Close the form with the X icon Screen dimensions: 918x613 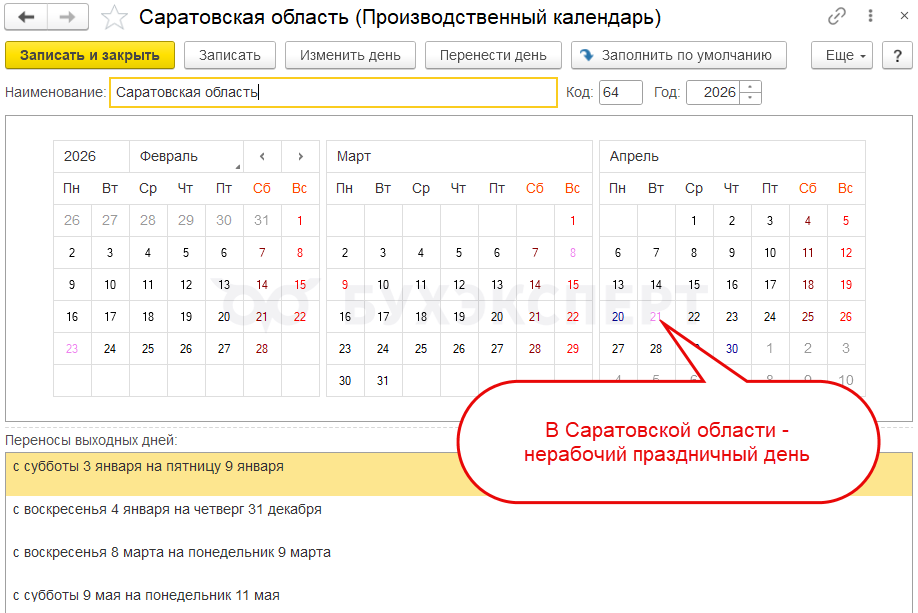pos(896,17)
